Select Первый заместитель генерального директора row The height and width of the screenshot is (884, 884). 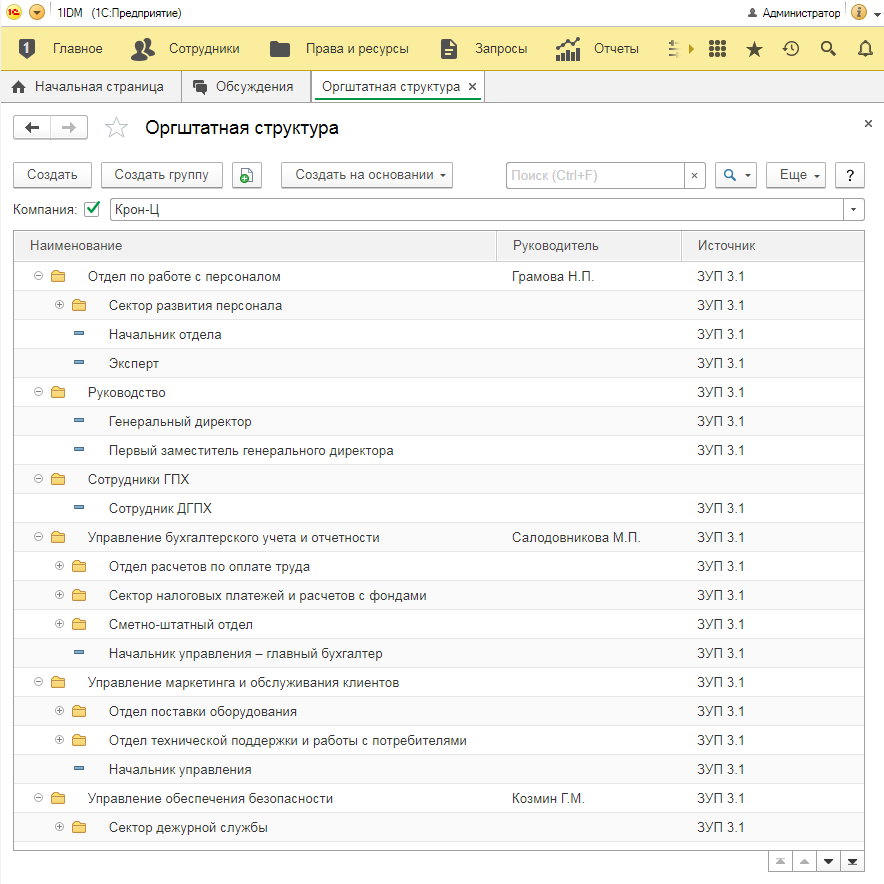click(439, 450)
